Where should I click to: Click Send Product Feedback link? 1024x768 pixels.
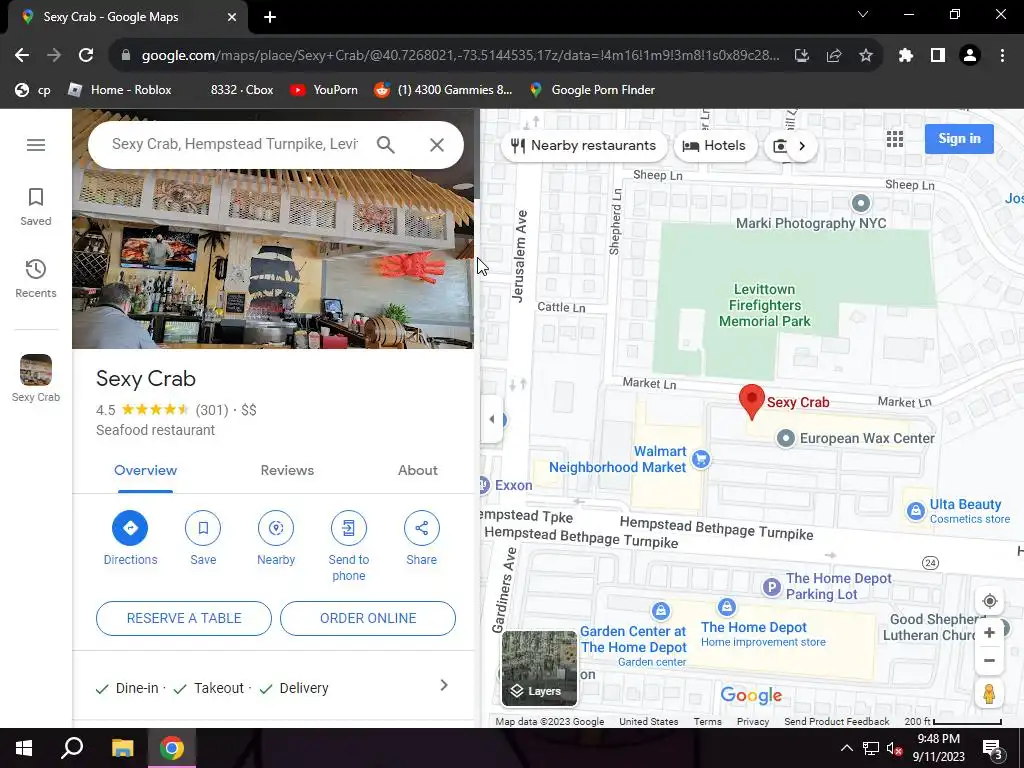click(837, 722)
